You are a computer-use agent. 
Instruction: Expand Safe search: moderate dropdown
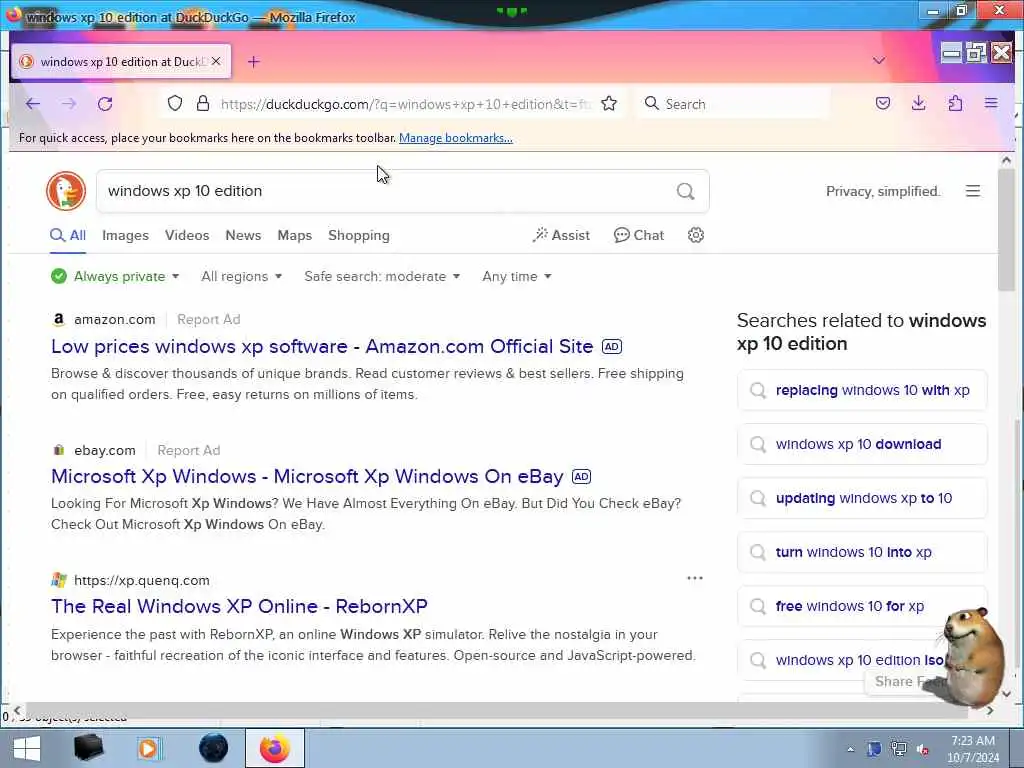(x=382, y=276)
